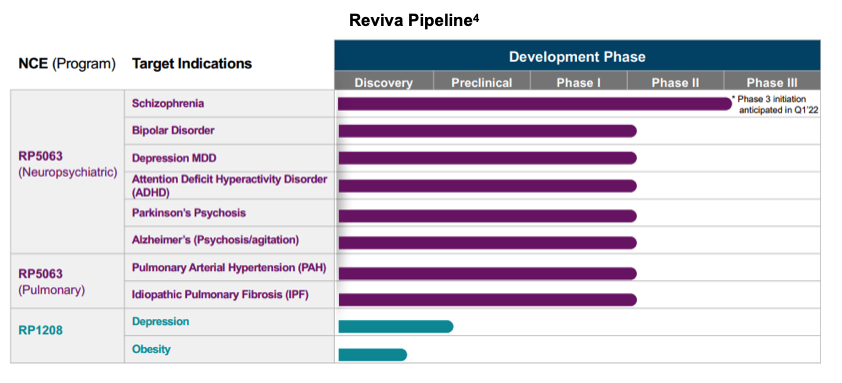
Task: Click the Depression MDD indication label
Action: [x=175, y=158]
